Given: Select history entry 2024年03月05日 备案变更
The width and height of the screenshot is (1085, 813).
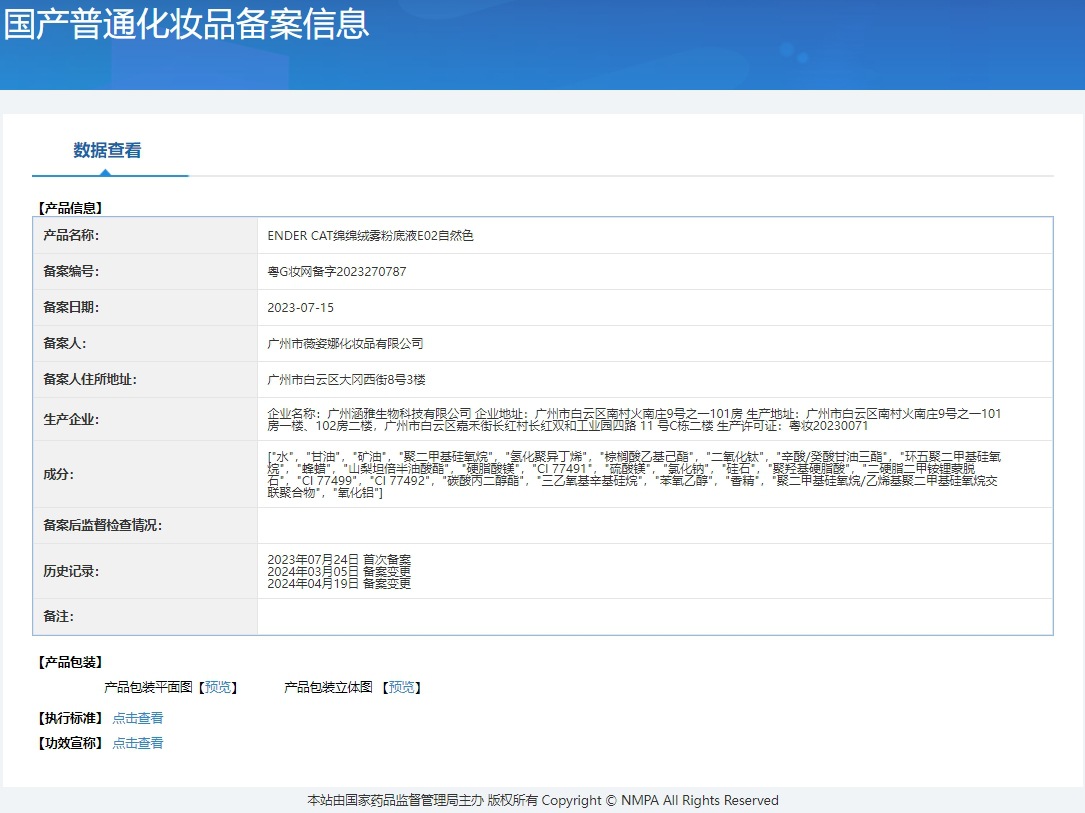Looking at the screenshot, I should tap(339, 572).
